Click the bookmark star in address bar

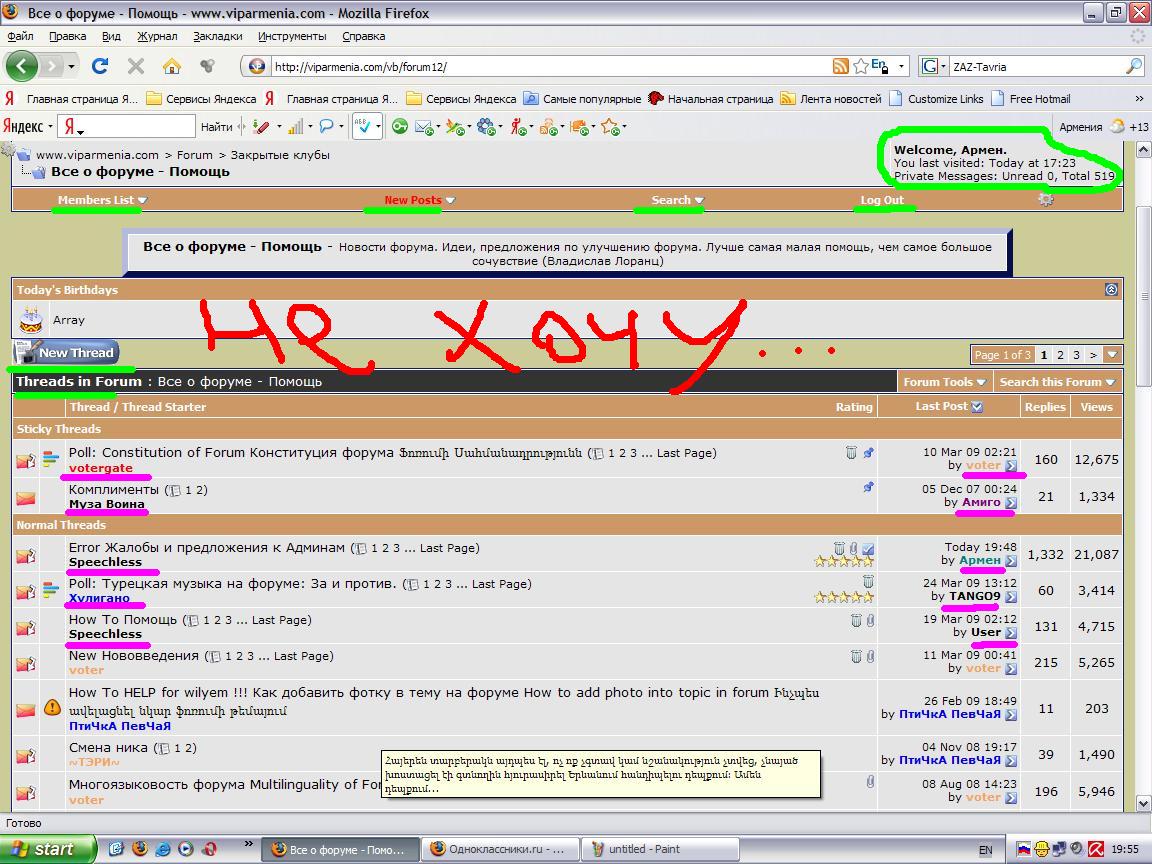(x=860, y=66)
